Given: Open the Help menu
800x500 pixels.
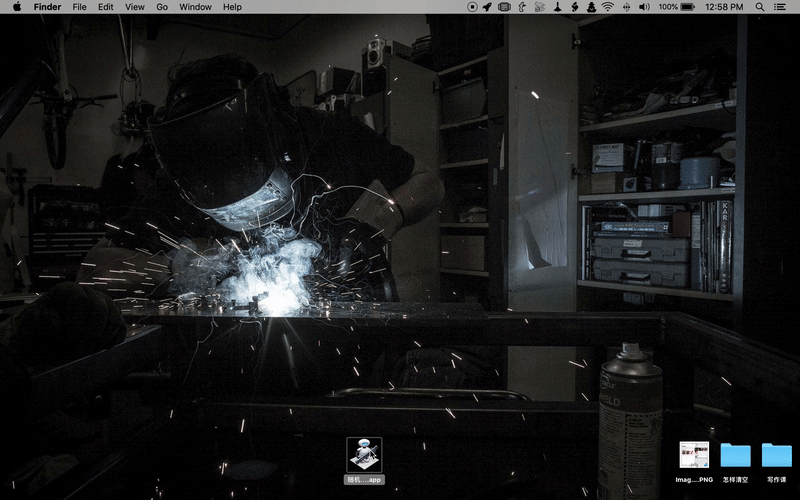Looking at the screenshot, I should coord(232,7).
